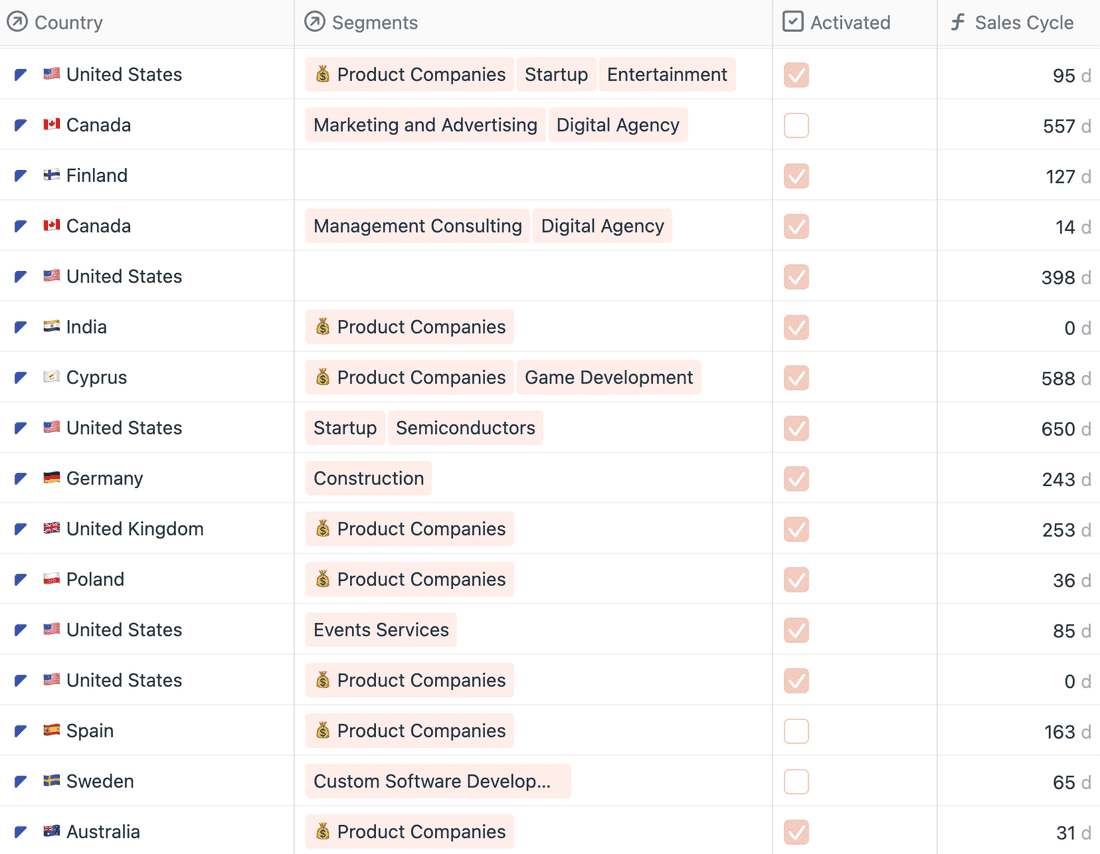Open the Sales Cycle column menu
Image resolution: width=1100 pixels, height=854 pixels.
click(x=1024, y=22)
